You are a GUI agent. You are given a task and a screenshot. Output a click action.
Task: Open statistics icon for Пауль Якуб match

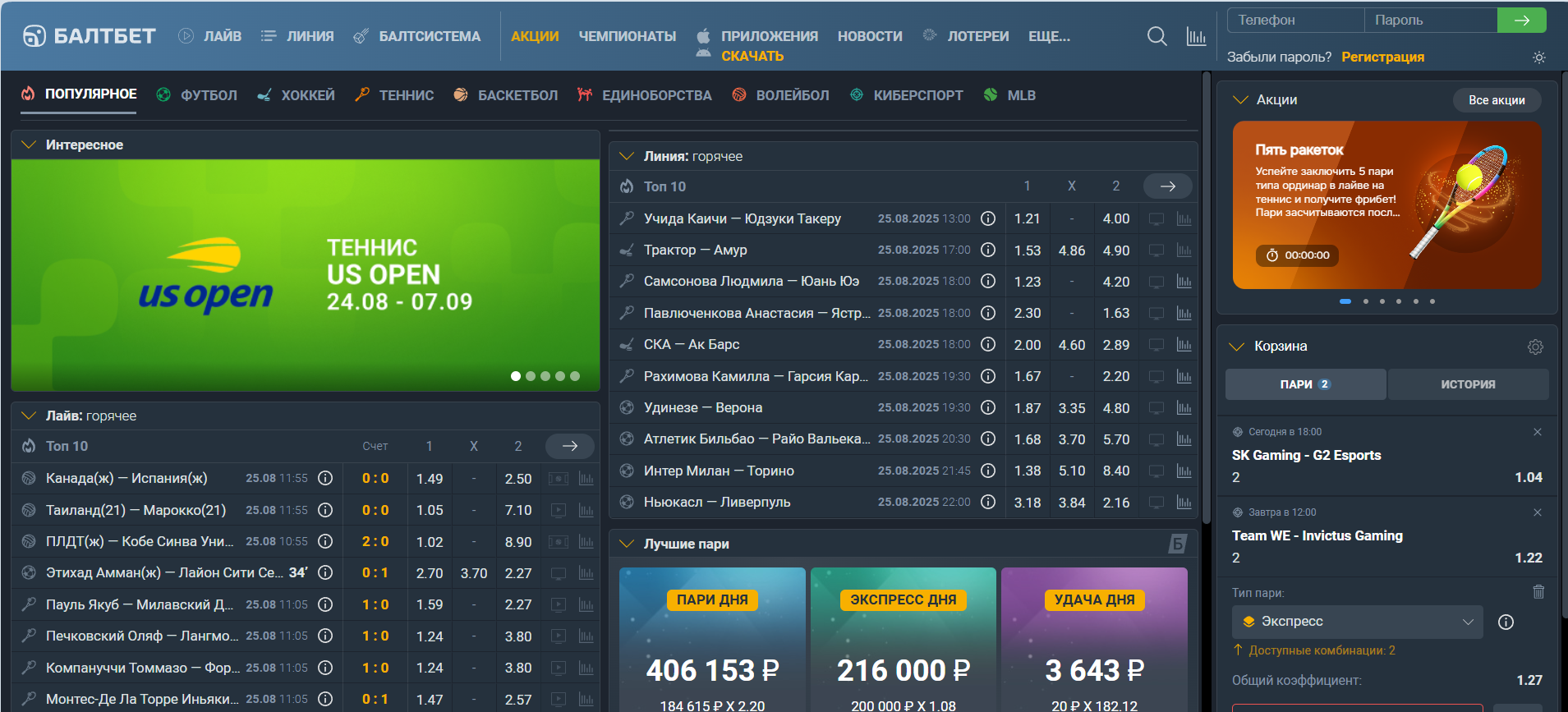pyautogui.click(x=586, y=604)
